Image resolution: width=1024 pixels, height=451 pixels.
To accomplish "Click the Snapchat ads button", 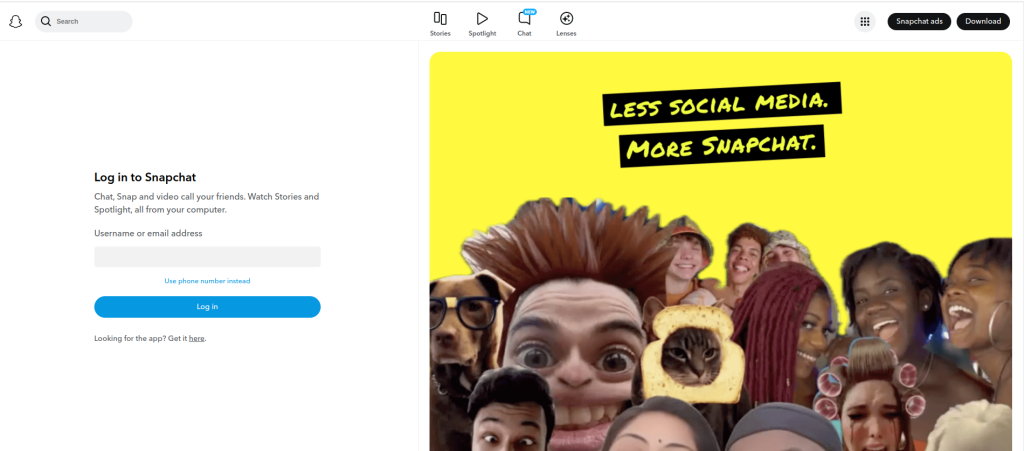I will pyautogui.click(x=918, y=21).
